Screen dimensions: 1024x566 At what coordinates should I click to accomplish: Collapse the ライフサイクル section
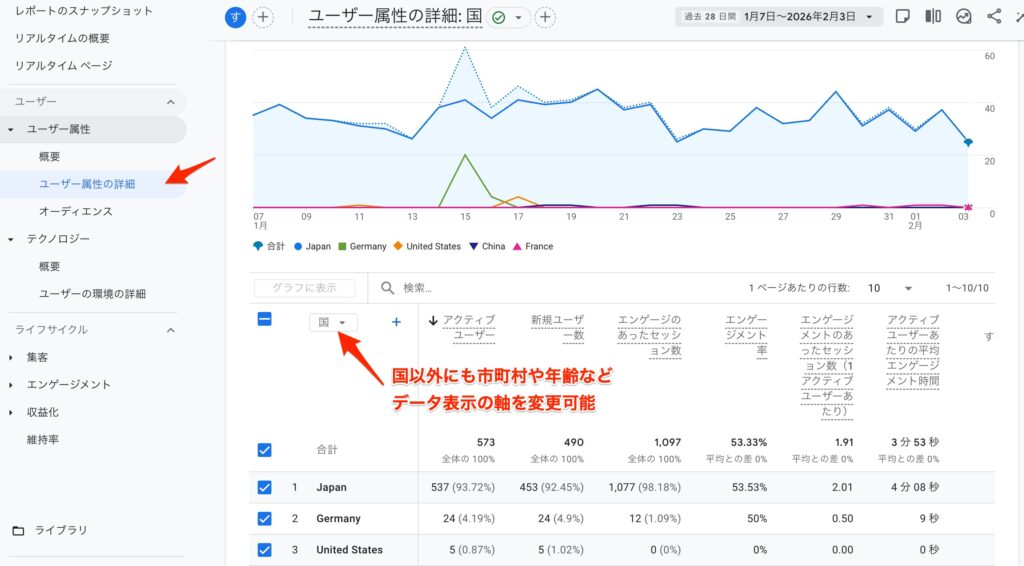(x=170, y=330)
